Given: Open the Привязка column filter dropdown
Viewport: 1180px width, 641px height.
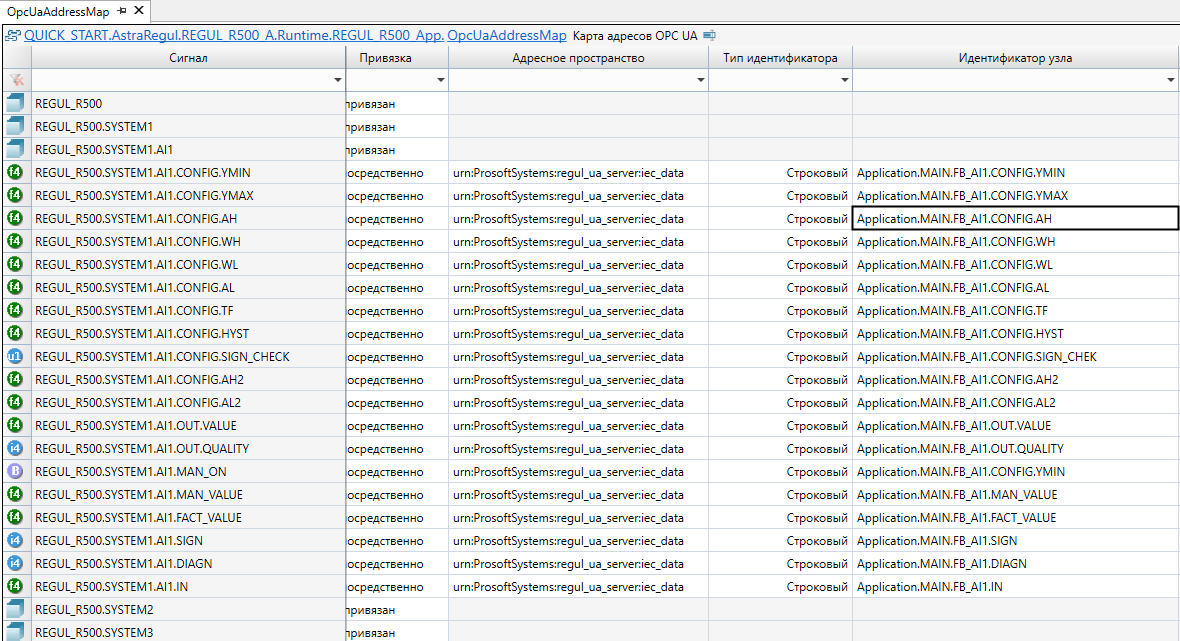Looking at the screenshot, I should 440,80.
